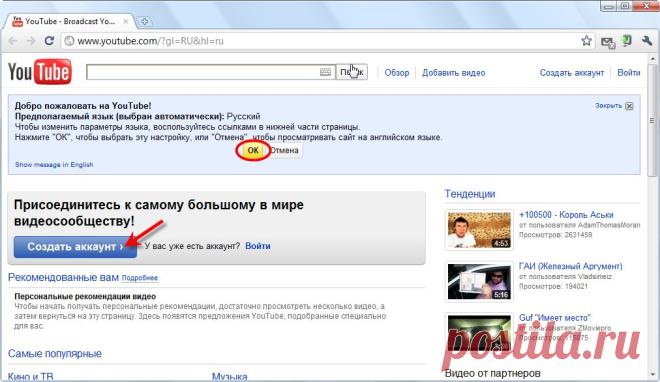Click the Отмена button
The width and height of the screenshot is (660, 382).
click(x=284, y=150)
